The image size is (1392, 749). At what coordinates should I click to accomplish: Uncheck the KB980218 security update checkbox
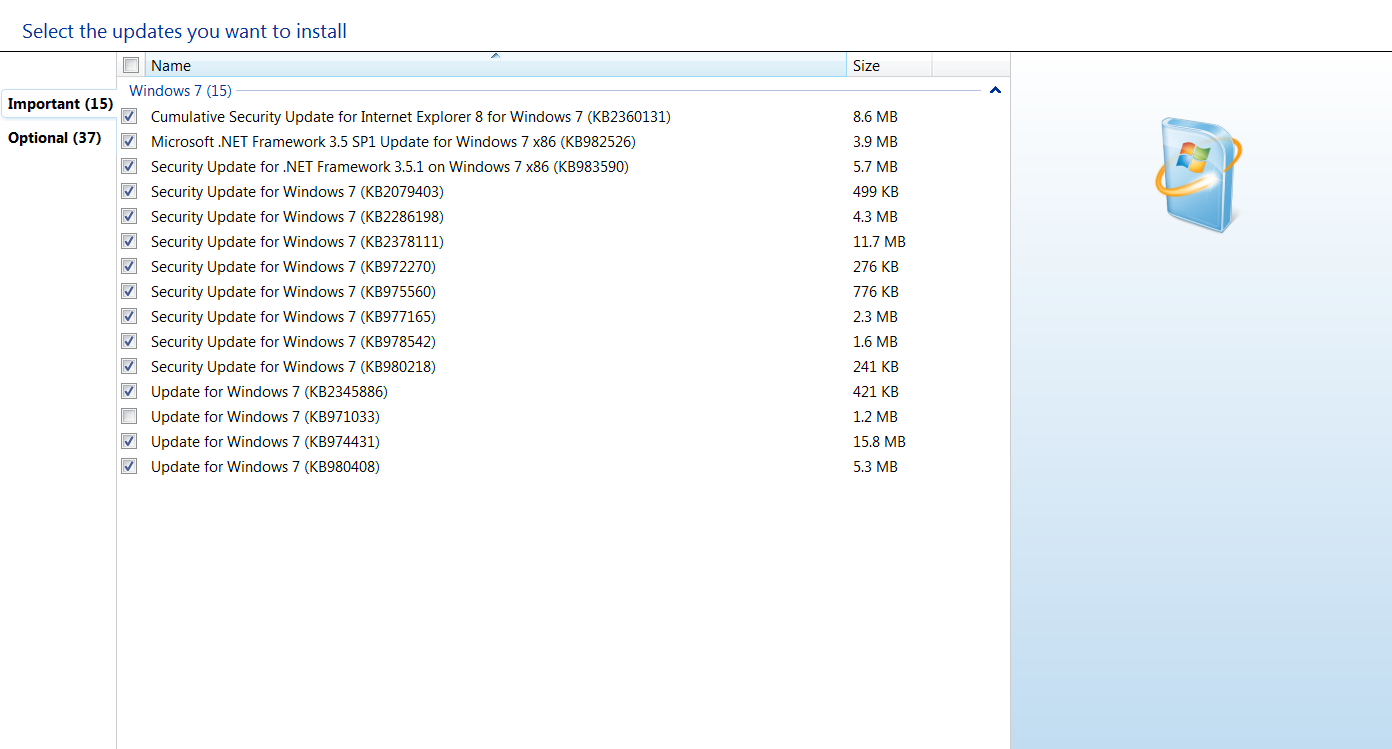129,366
